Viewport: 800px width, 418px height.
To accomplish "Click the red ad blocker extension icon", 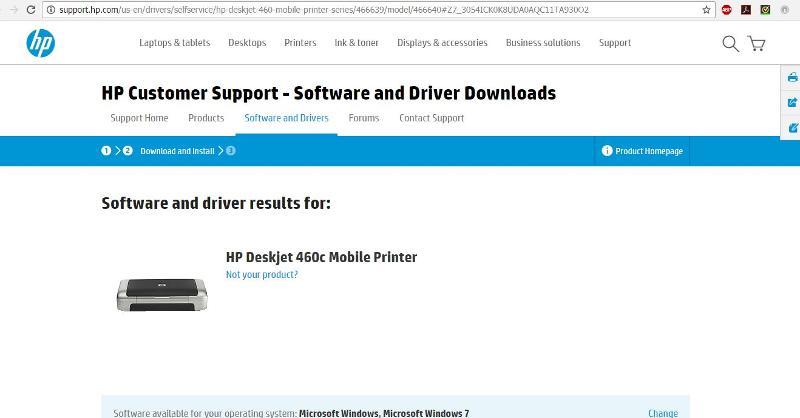I will tap(727, 9).
